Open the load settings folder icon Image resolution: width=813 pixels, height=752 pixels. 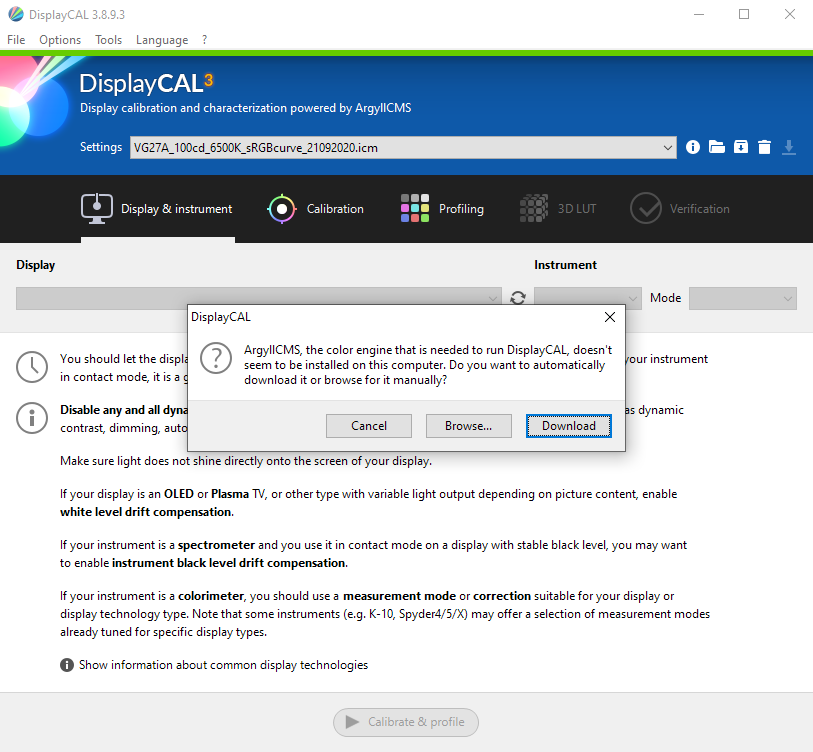[717, 147]
